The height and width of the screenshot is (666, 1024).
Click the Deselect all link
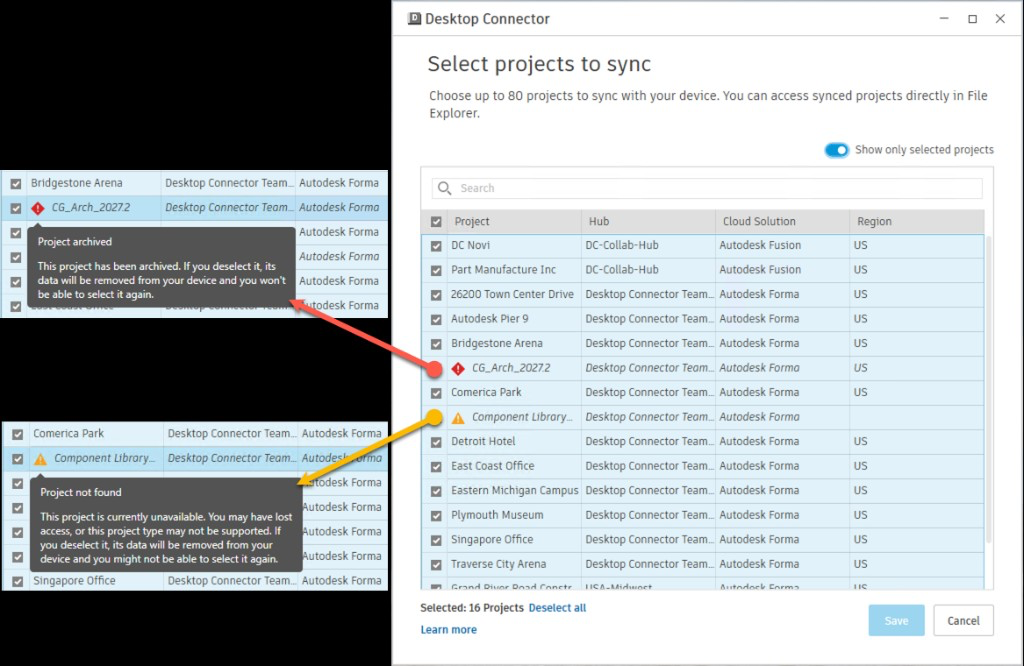pos(557,608)
